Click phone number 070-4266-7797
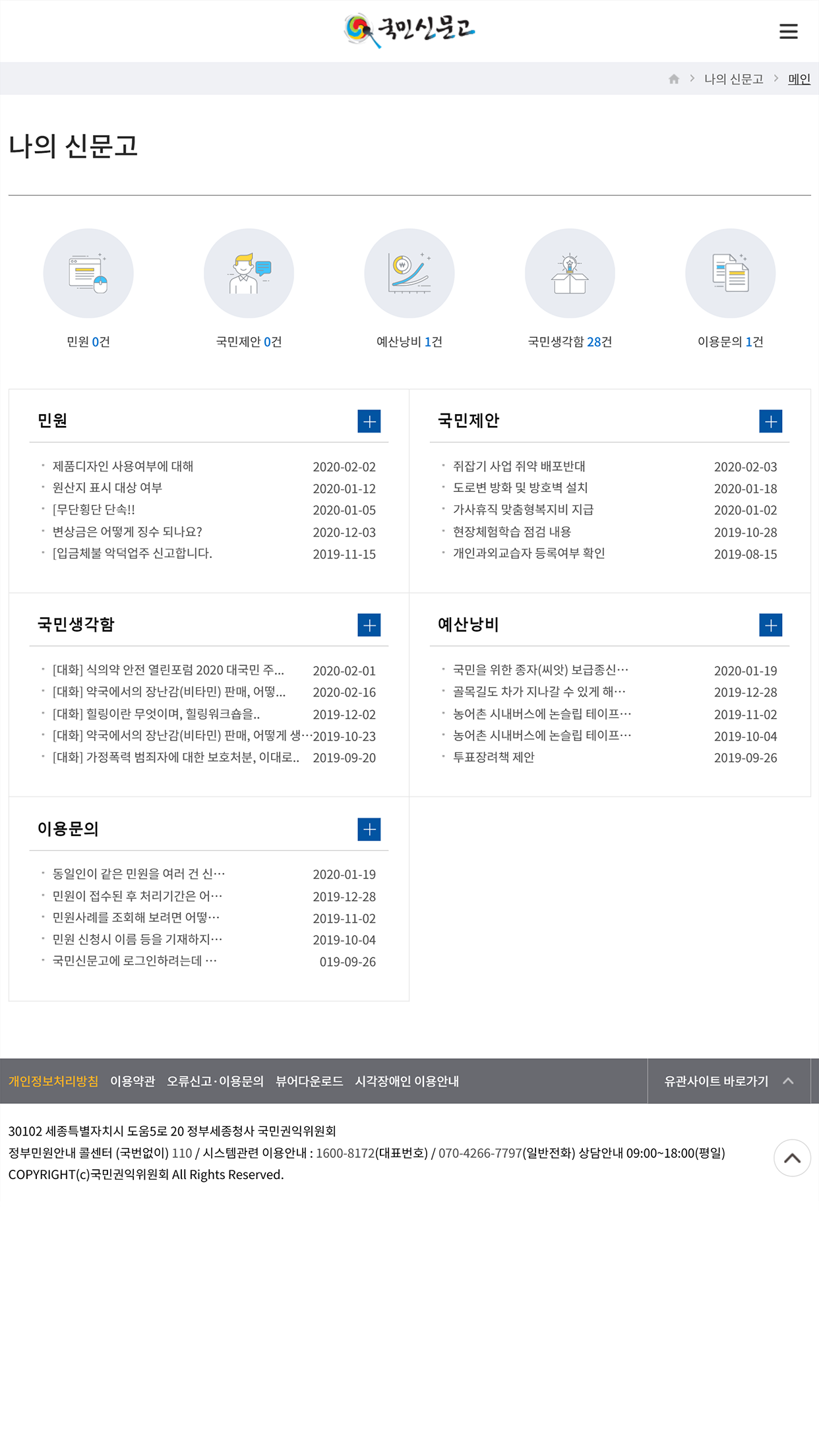 pyautogui.click(x=480, y=1153)
